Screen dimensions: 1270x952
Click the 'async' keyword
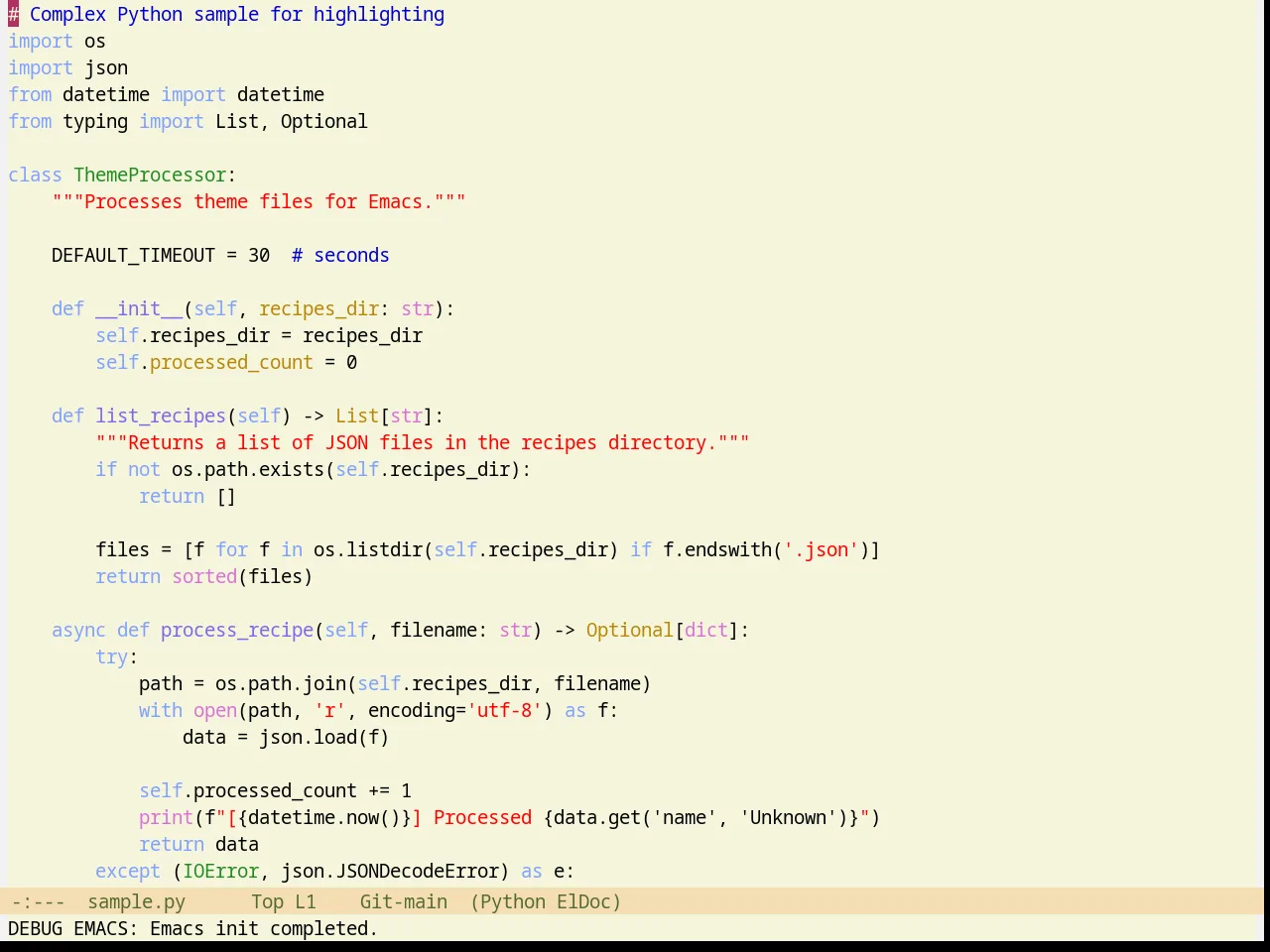[78, 630]
